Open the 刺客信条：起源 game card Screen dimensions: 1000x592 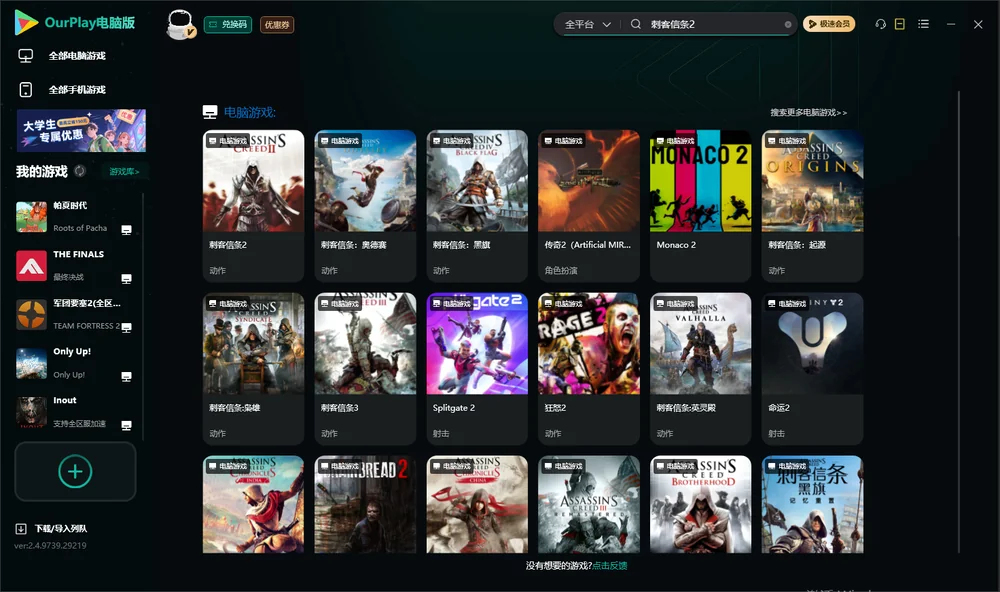tap(812, 205)
